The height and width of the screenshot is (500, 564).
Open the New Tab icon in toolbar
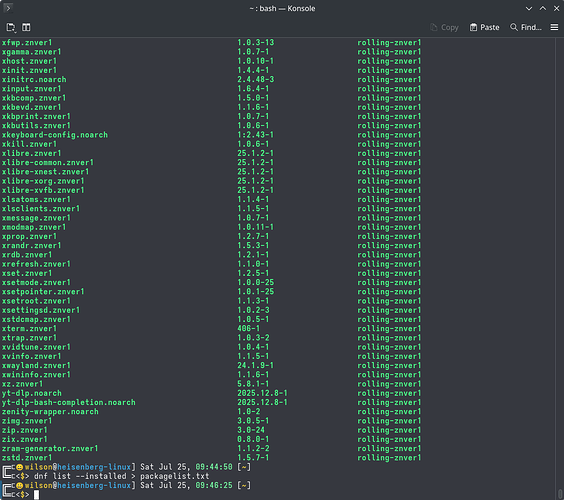pos(11,27)
